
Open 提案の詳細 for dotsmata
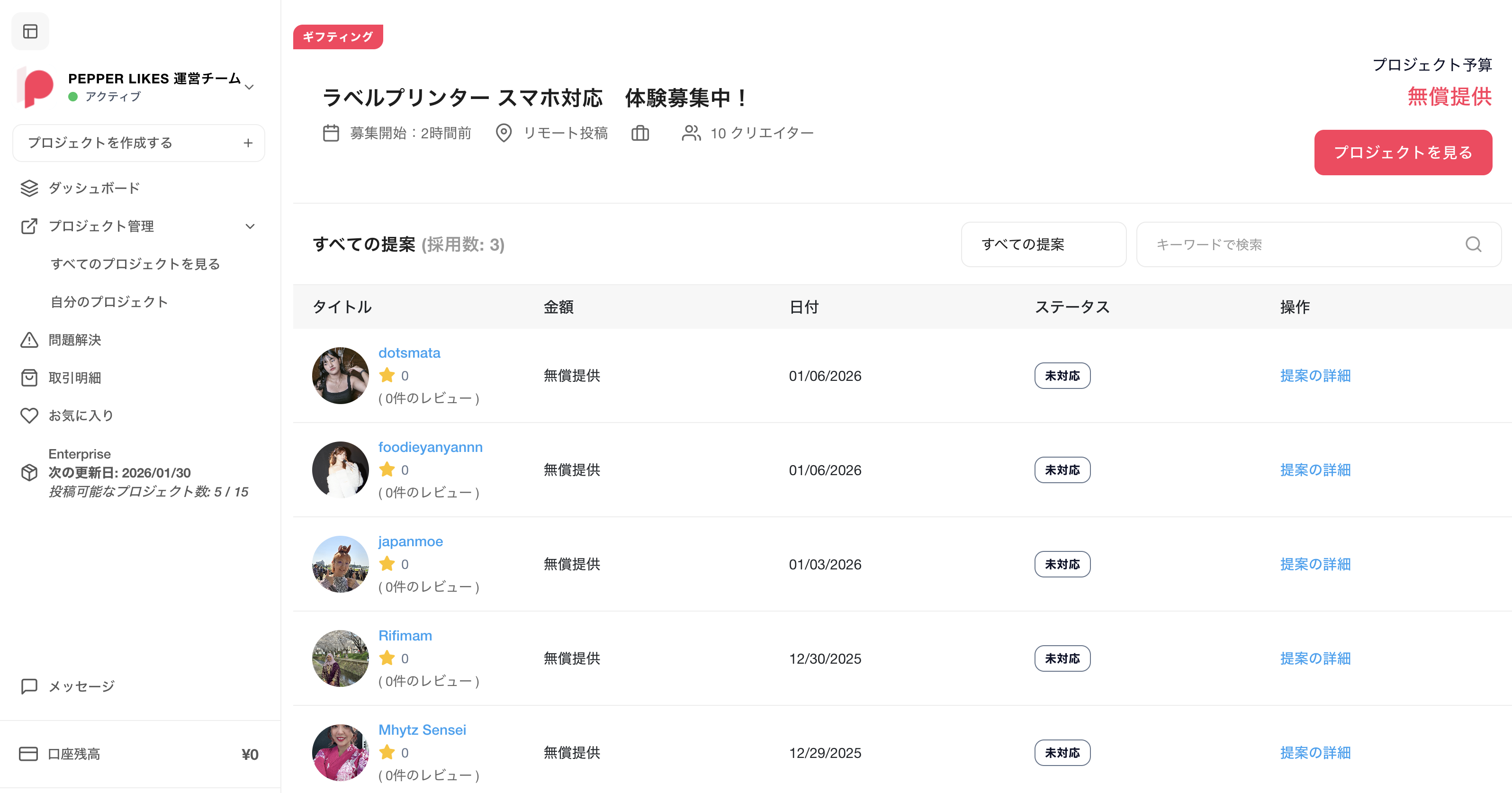[1315, 376]
